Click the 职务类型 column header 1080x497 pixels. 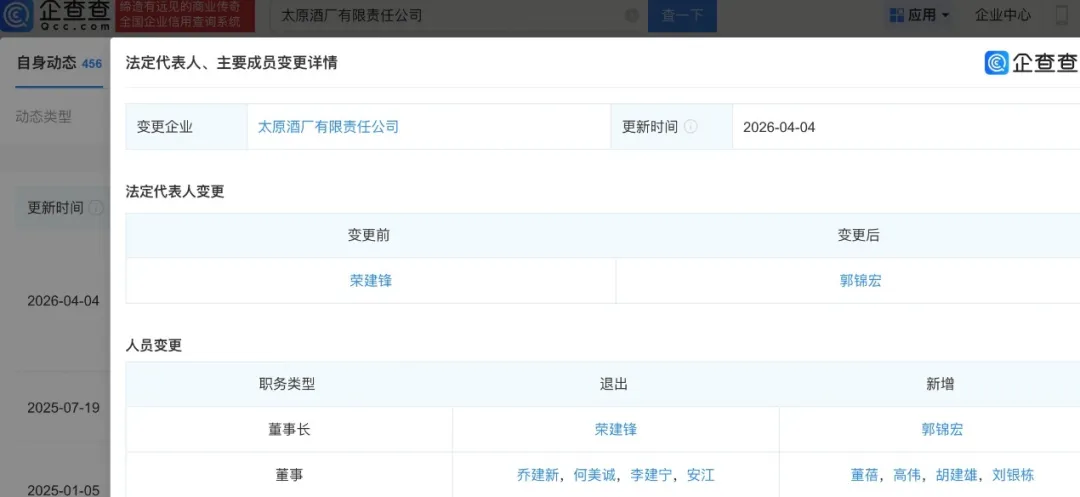tap(287, 384)
